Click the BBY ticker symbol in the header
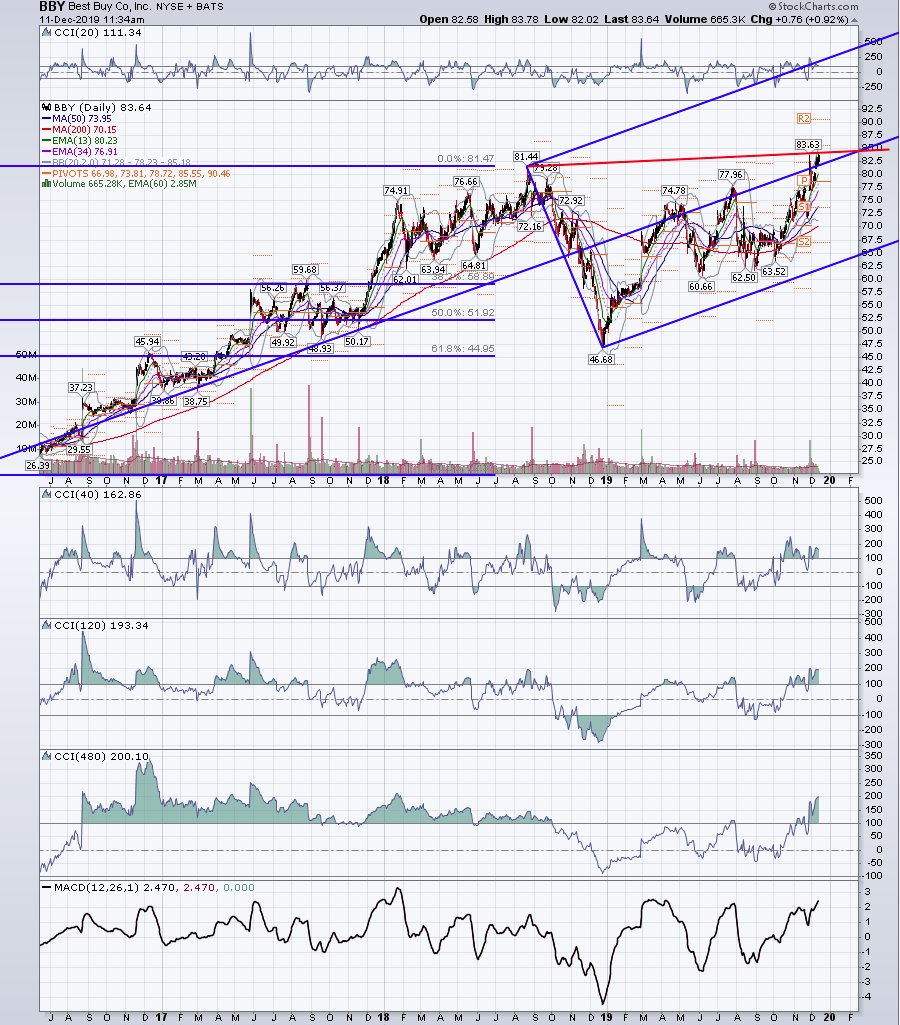 pyautogui.click(x=52, y=7)
